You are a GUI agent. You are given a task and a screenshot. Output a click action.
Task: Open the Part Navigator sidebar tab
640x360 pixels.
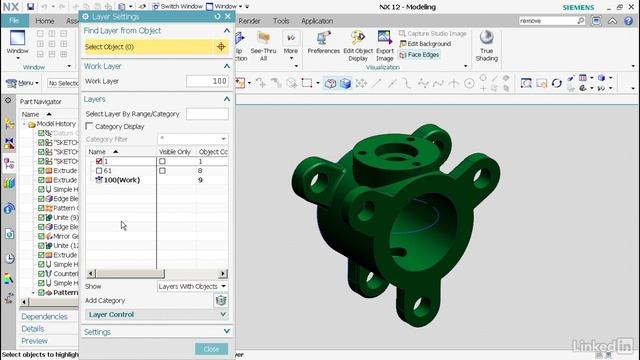pos(9,163)
